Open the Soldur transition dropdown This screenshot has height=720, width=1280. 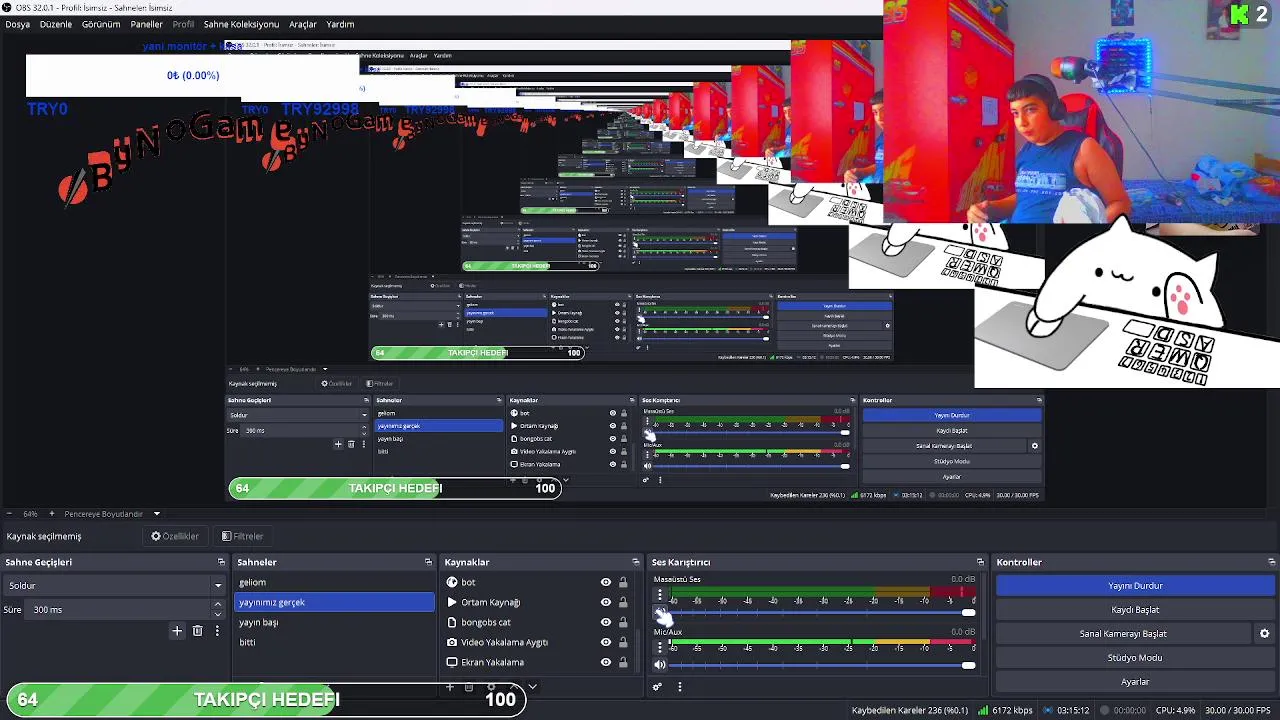pyautogui.click(x=115, y=585)
